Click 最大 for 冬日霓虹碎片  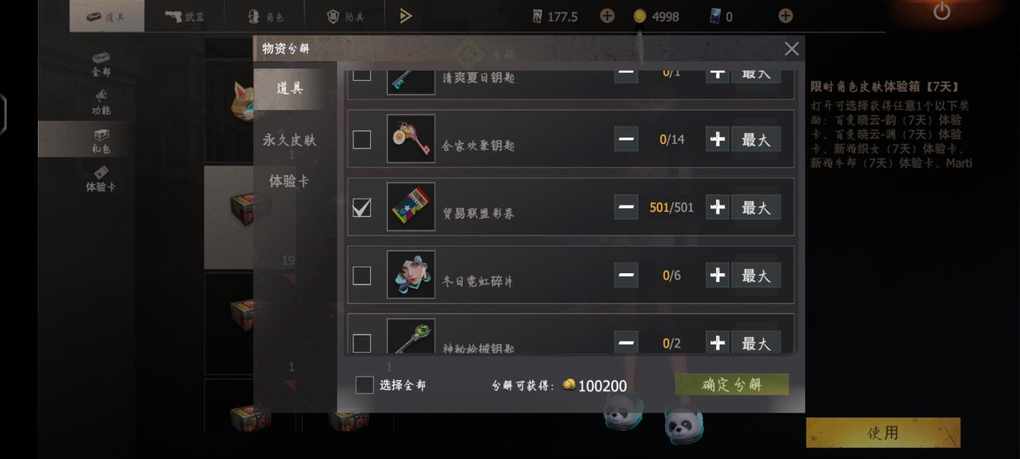[756, 276]
